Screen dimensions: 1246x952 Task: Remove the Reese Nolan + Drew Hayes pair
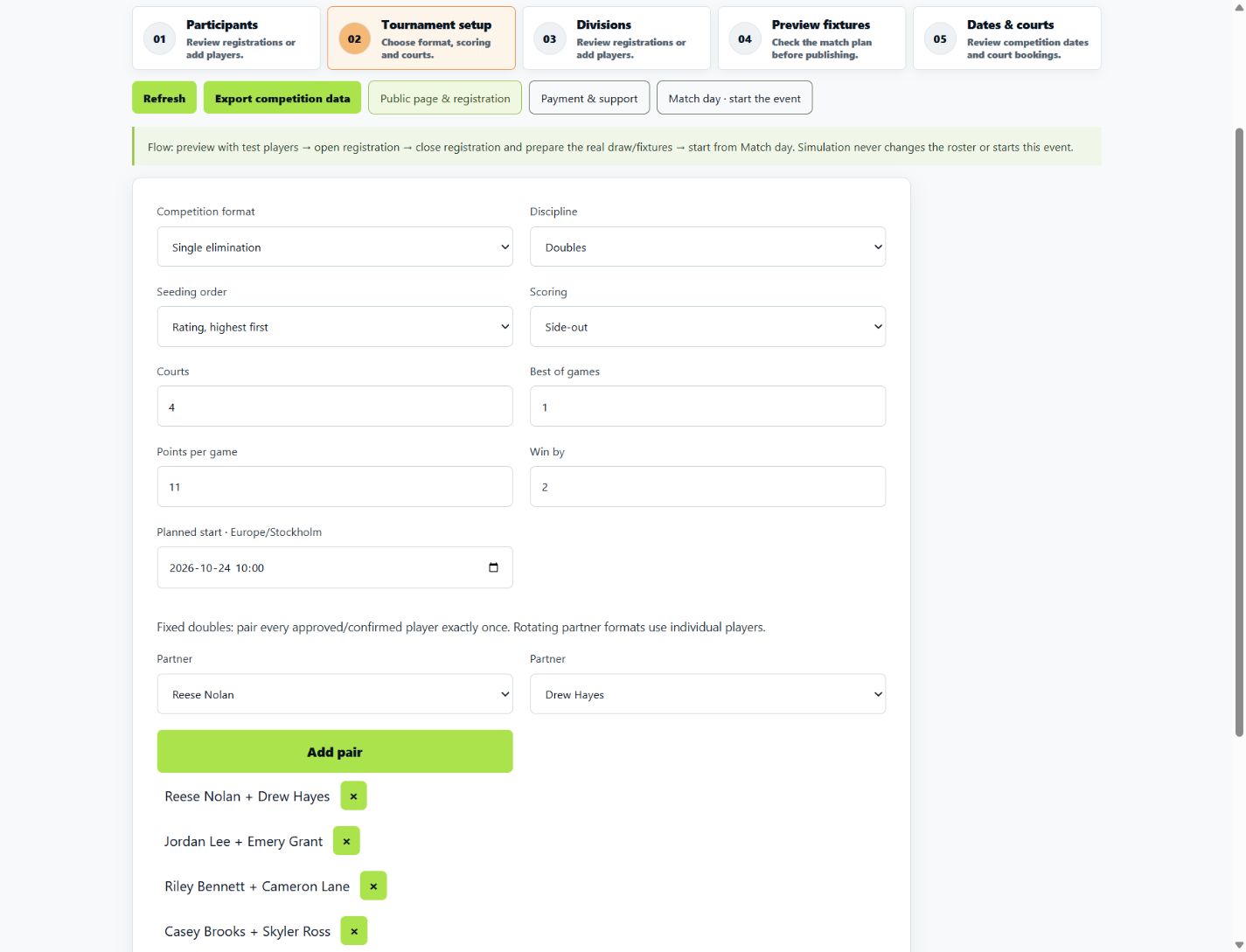[x=353, y=796]
